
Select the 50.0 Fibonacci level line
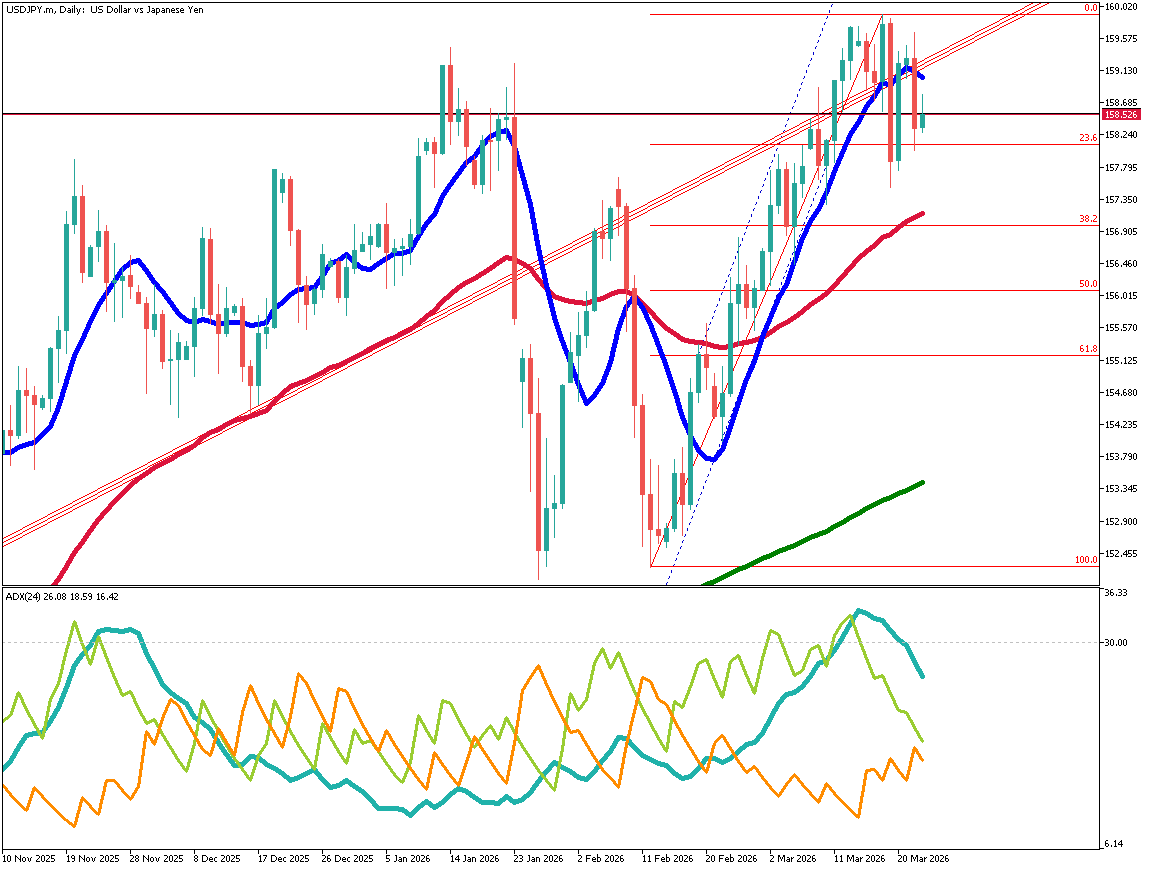900,291
